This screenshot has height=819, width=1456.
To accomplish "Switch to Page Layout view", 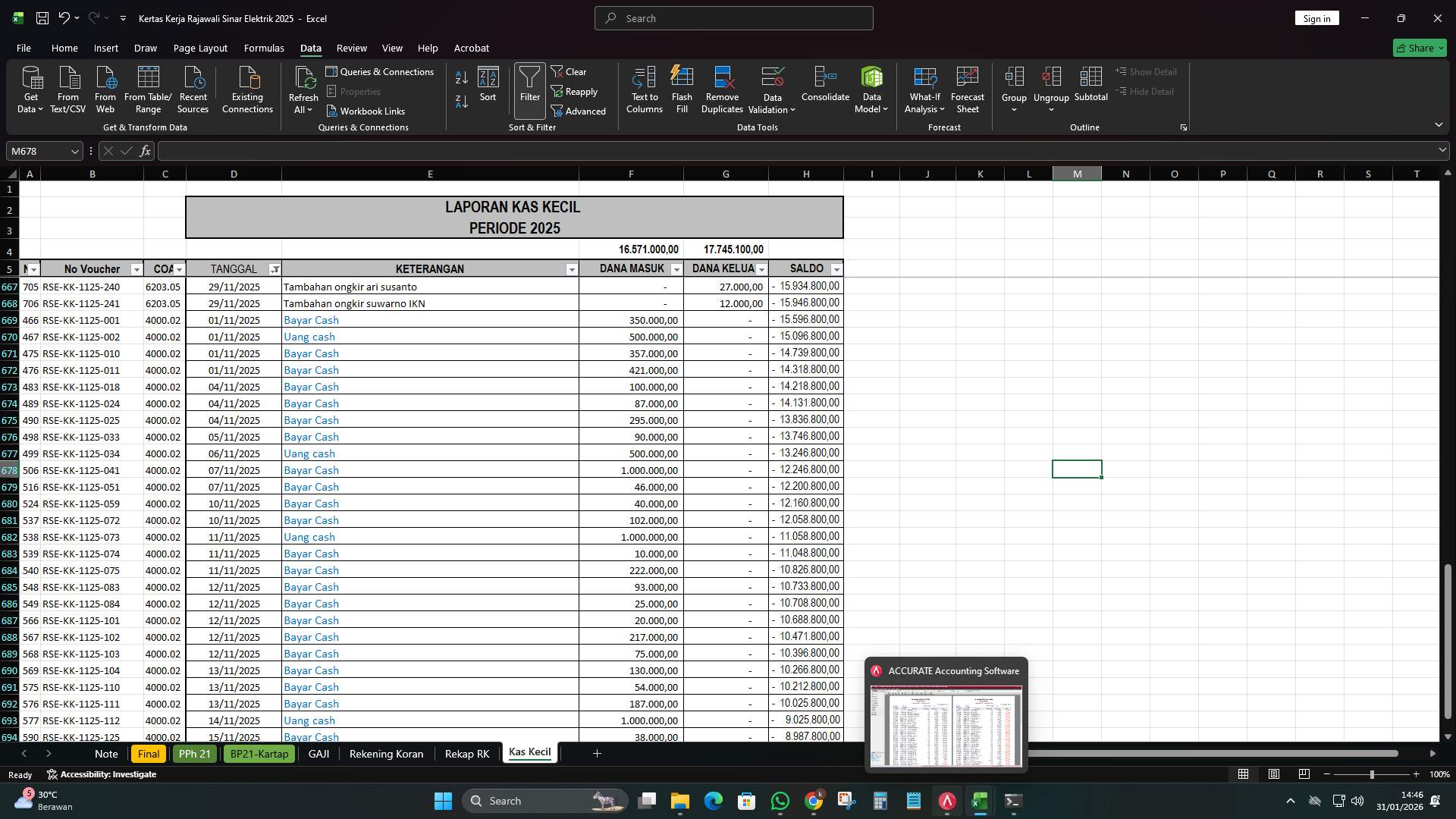I will [x=1273, y=774].
